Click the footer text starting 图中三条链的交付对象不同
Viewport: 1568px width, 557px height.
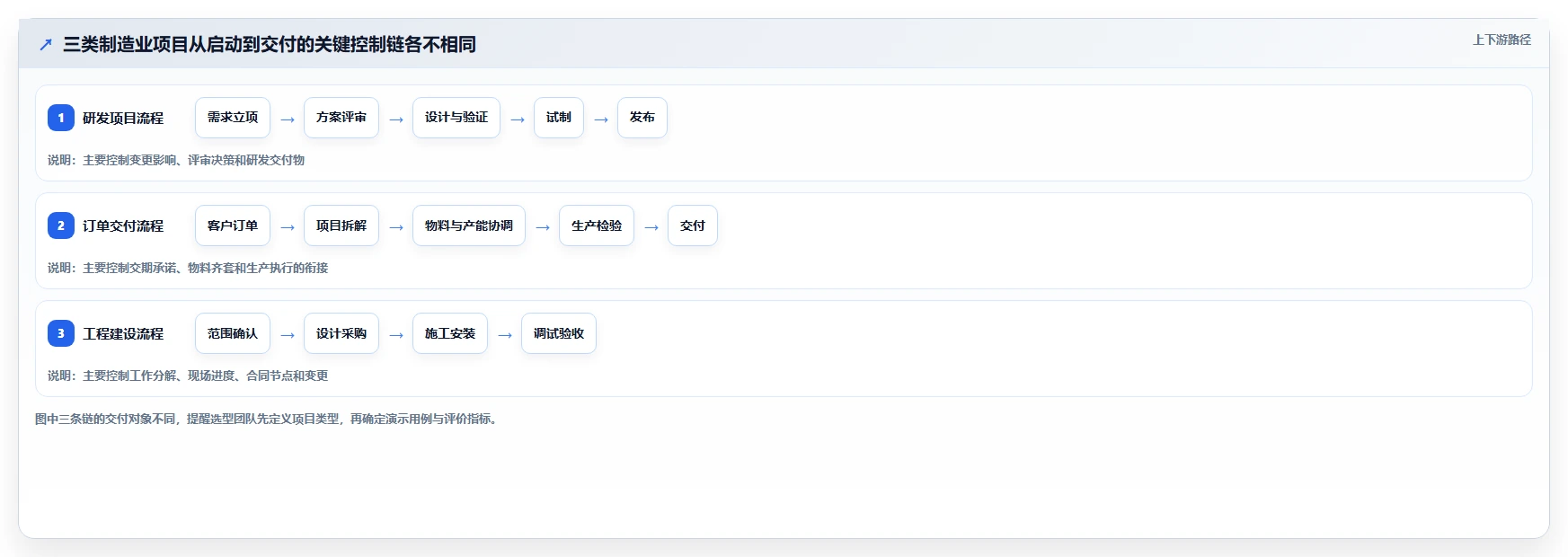(x=268, y=419)
